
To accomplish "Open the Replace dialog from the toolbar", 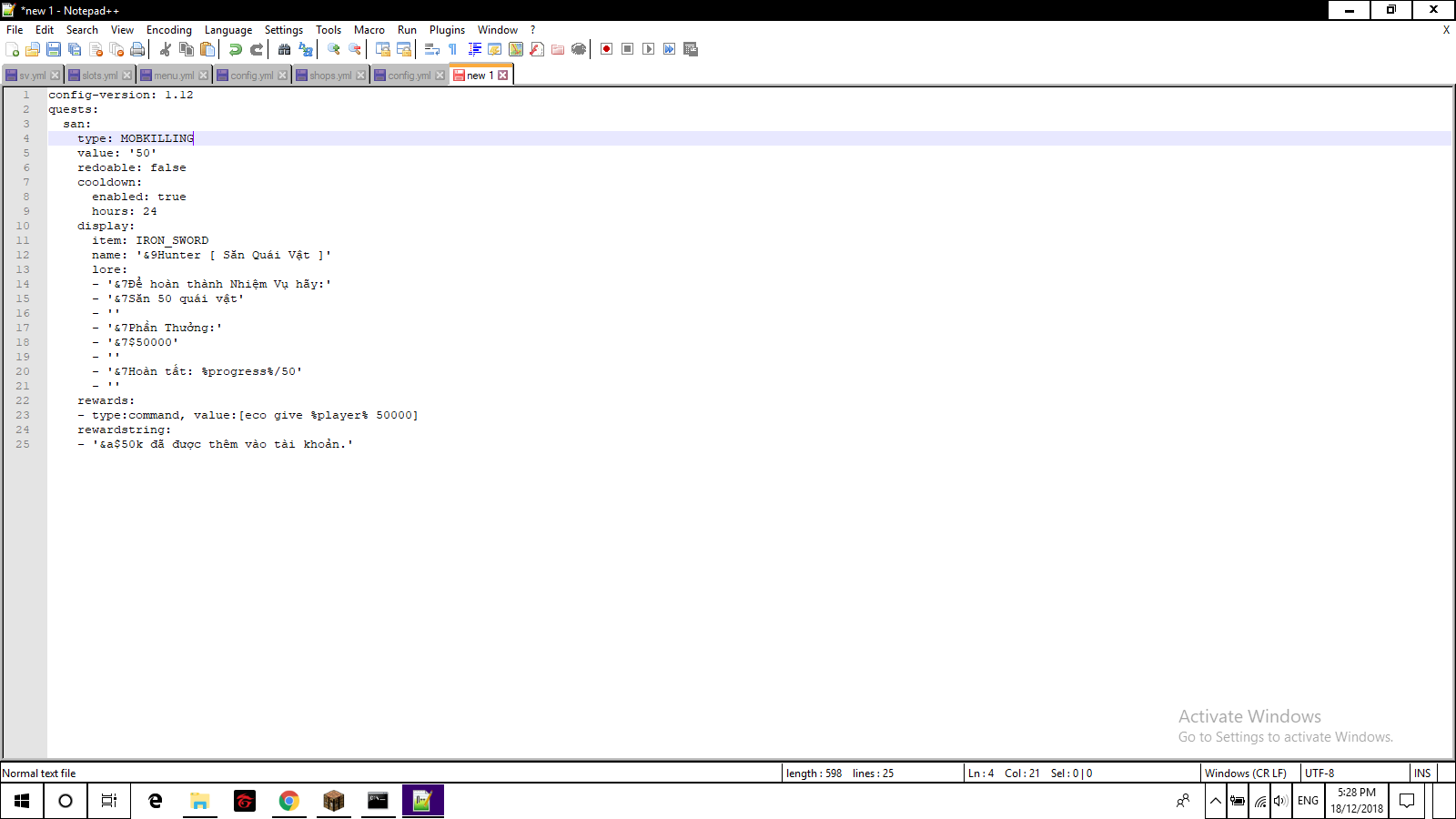I will click(x=305, y=50).
